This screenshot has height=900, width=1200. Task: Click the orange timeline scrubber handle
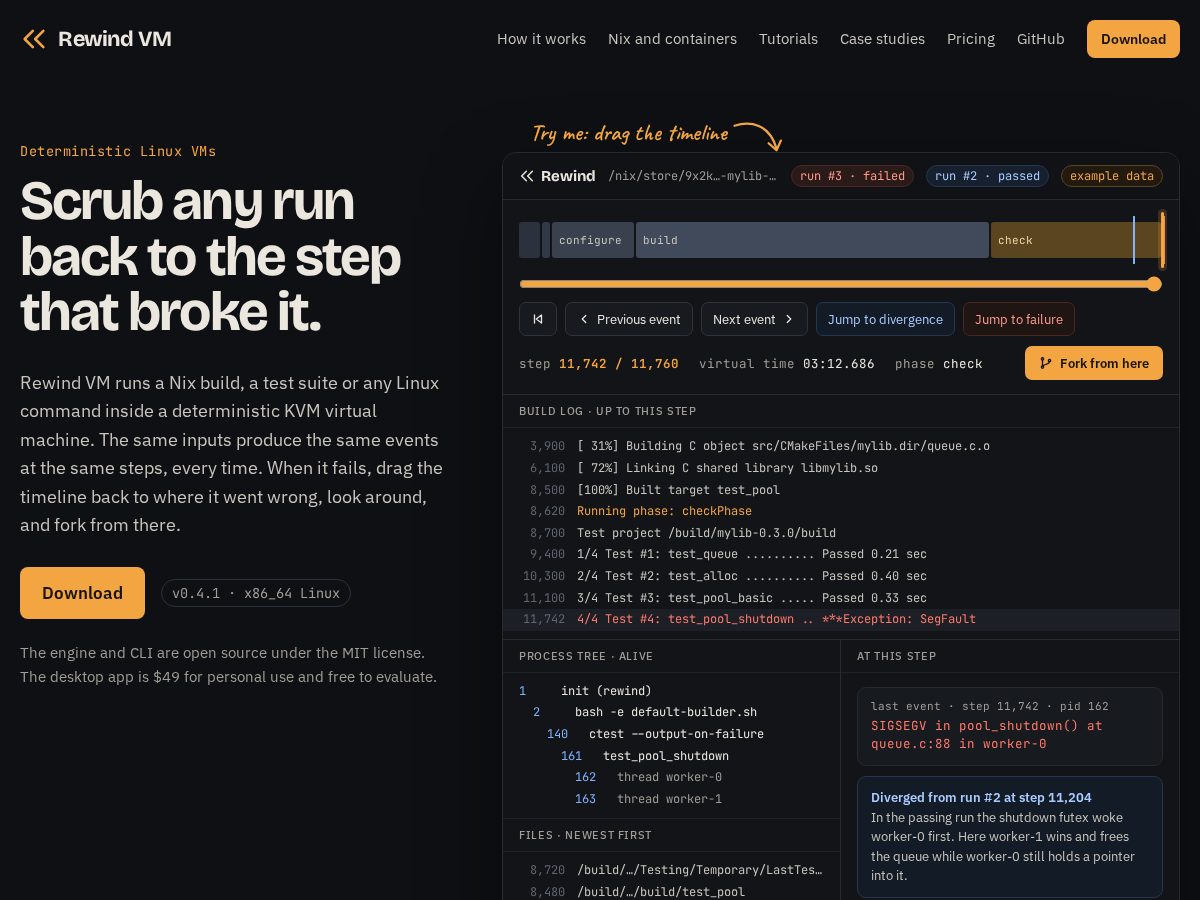coord(1154,284)
